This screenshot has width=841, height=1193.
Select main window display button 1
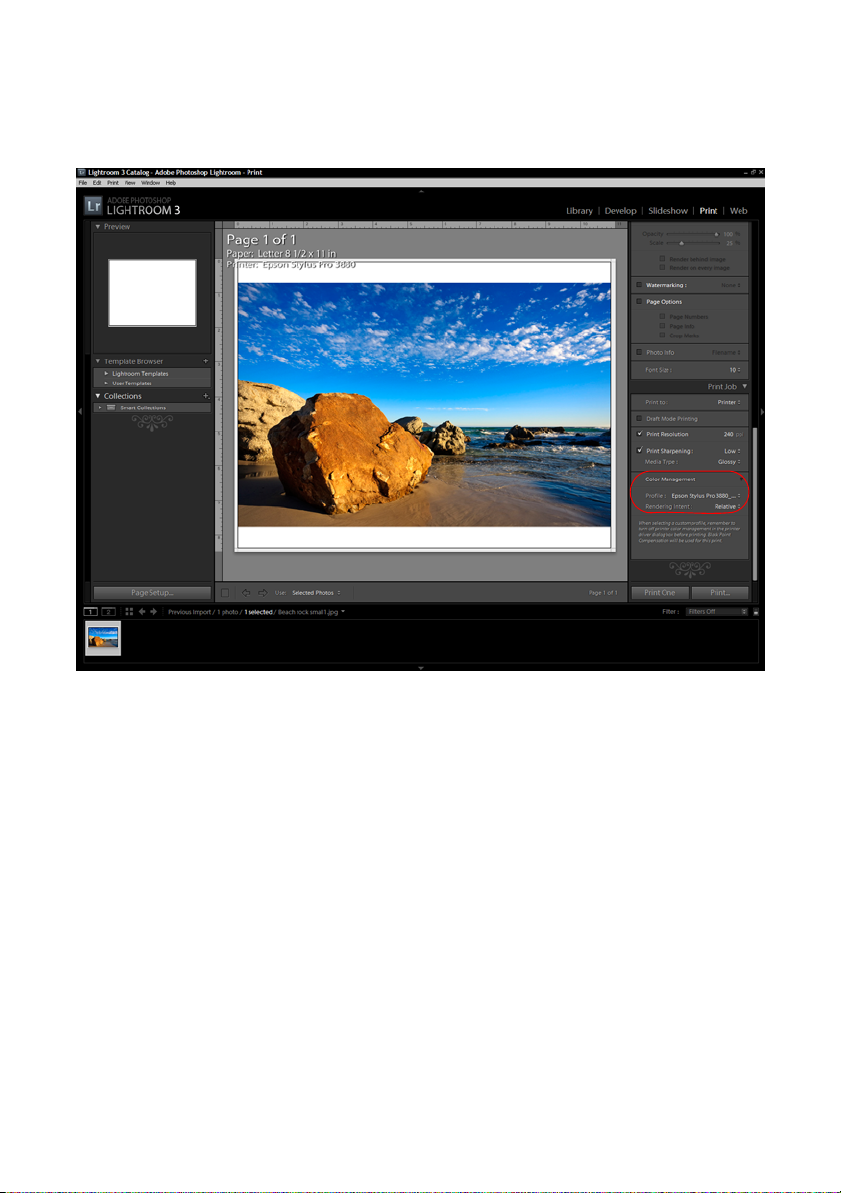[91, 612]
